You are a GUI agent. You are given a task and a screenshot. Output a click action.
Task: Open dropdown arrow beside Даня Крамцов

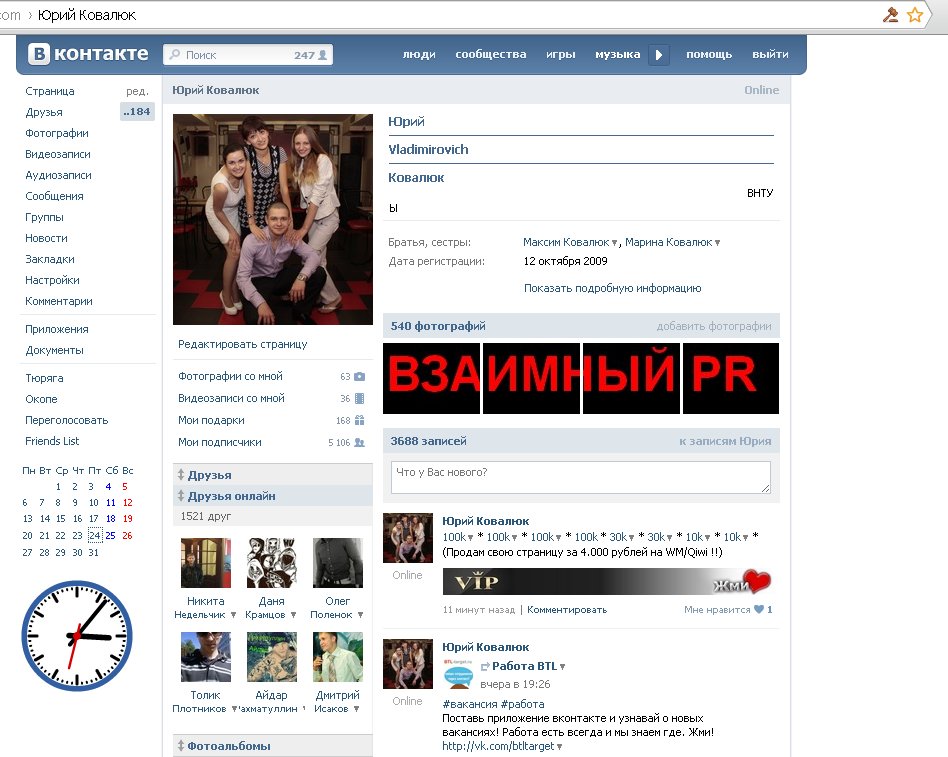click(x=293, y=616)
